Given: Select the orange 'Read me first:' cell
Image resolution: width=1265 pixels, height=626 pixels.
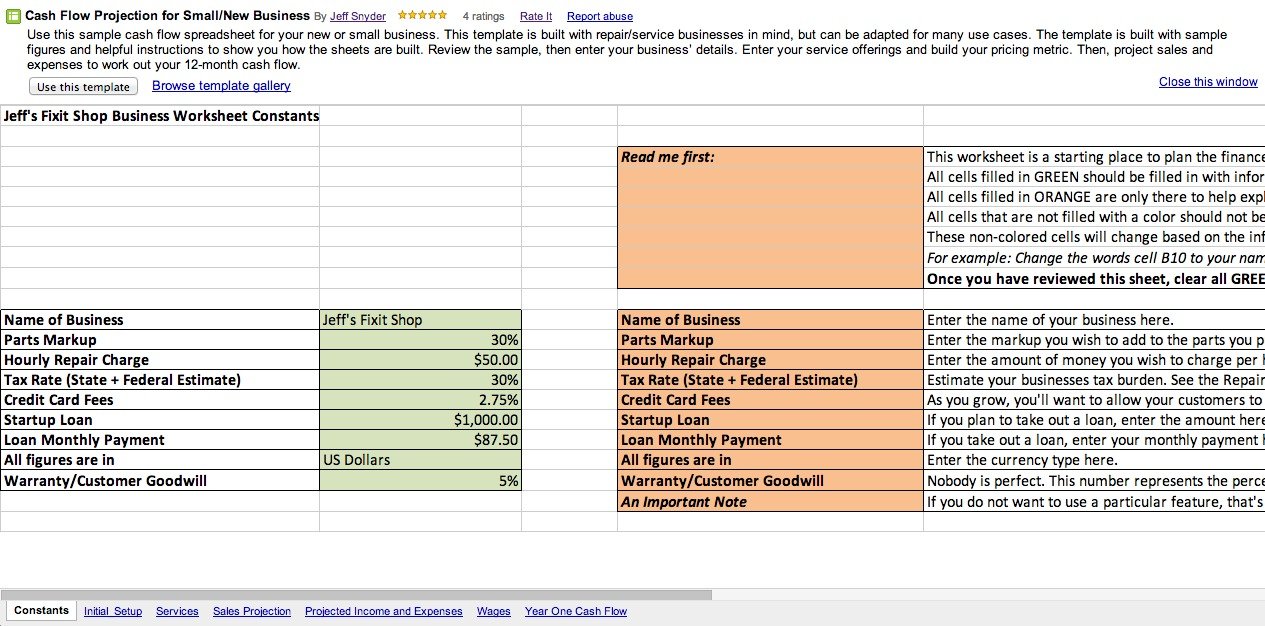Looking at the screenshot, I should 770,157.
